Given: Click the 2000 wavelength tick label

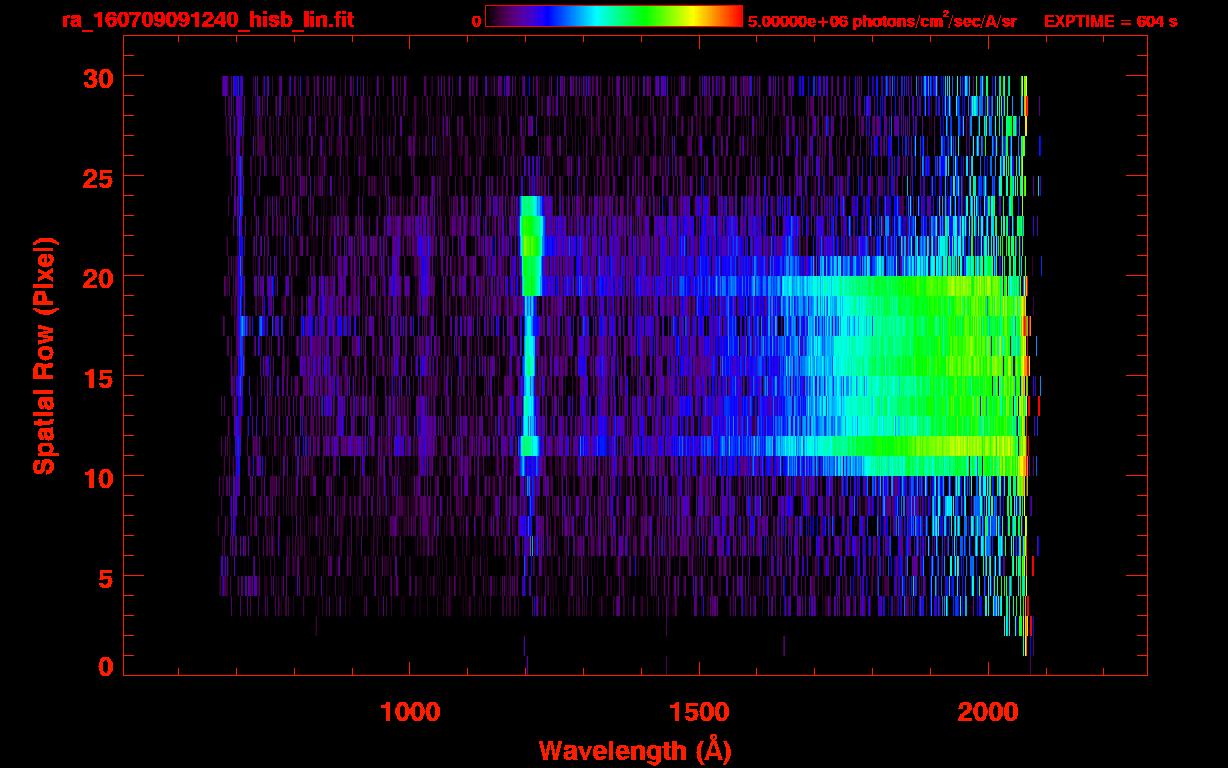Looking at the screenshot, I should pyautogui.click(x=988, y=711).
